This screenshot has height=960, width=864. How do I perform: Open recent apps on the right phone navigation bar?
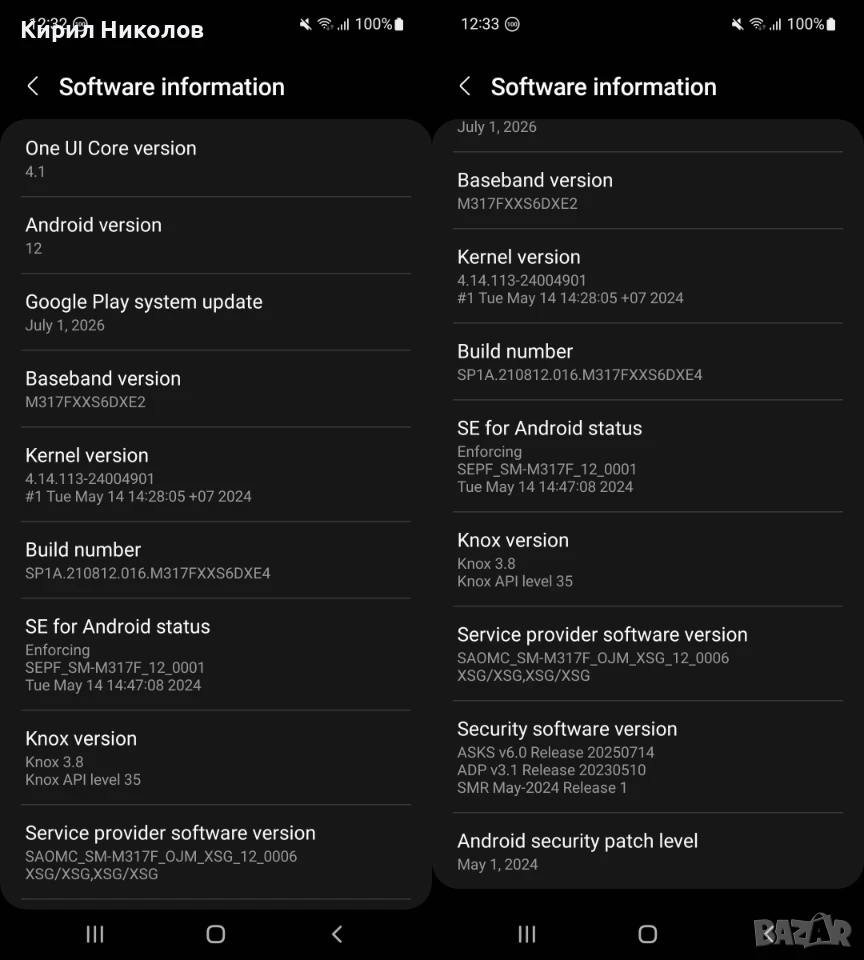(x=527, y=934)
